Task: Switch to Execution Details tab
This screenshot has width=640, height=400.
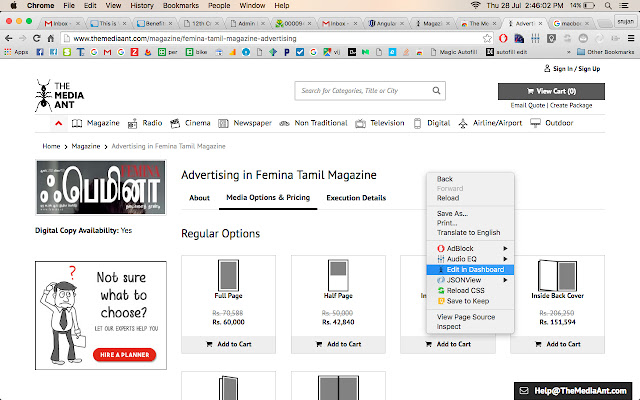Action: click(356, 198)
